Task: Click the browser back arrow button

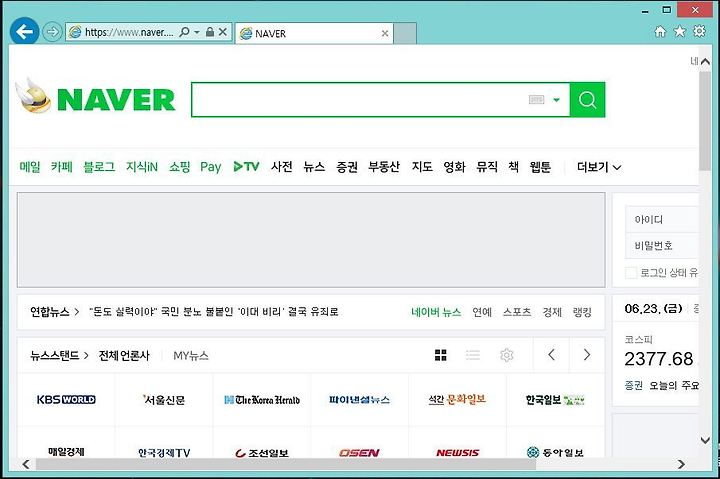Action: point(24,32)
